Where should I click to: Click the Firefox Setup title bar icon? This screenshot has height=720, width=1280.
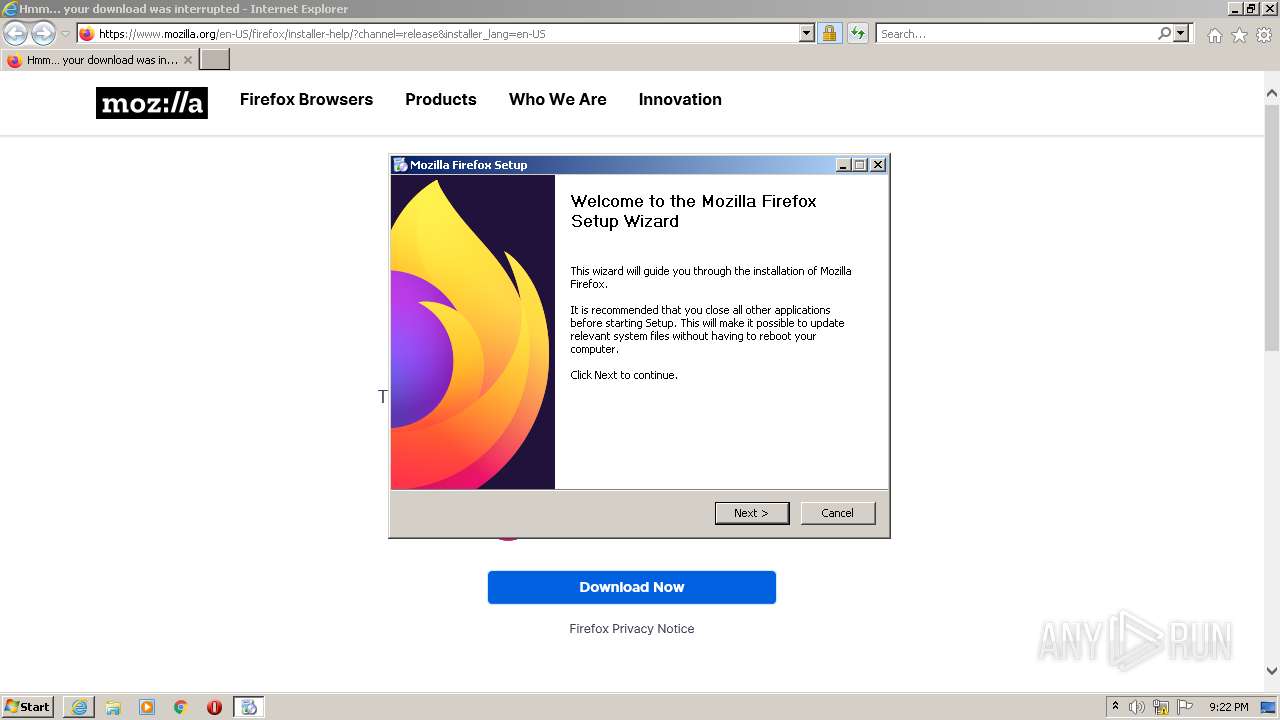pos(400,165)
